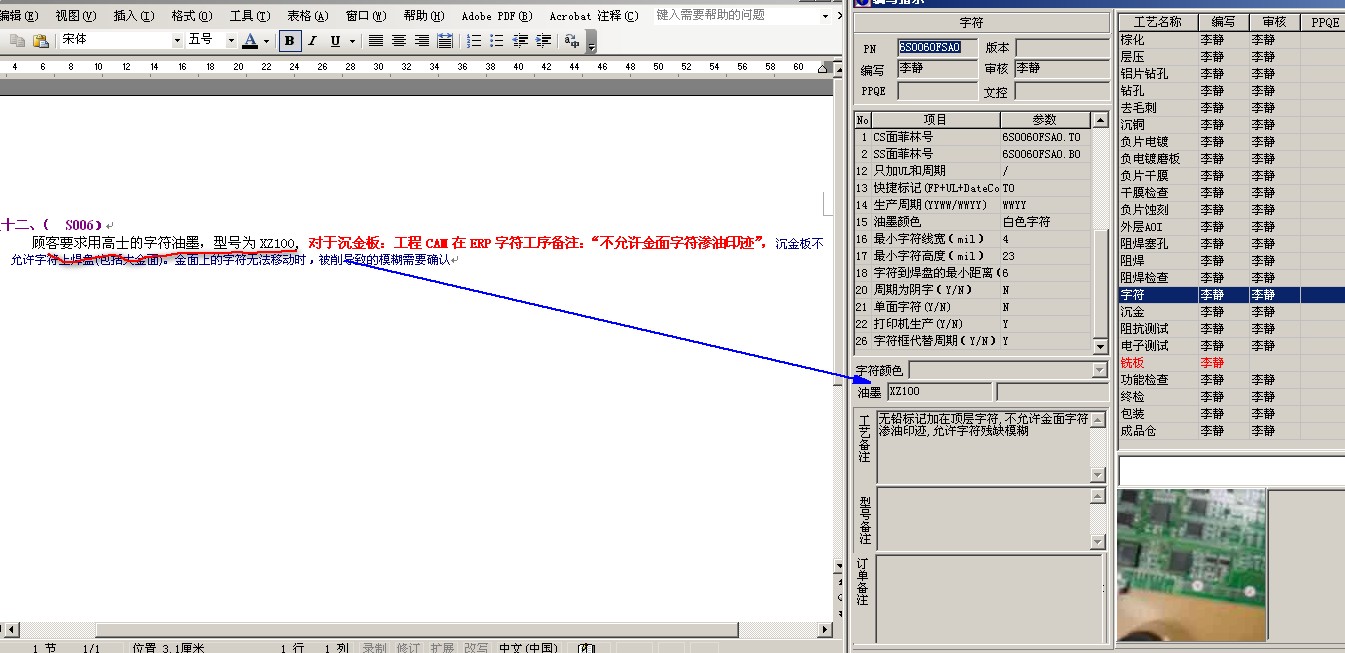1345x653 pixels.
Task: Click the 文控 input field
Action: point(1061,91)
